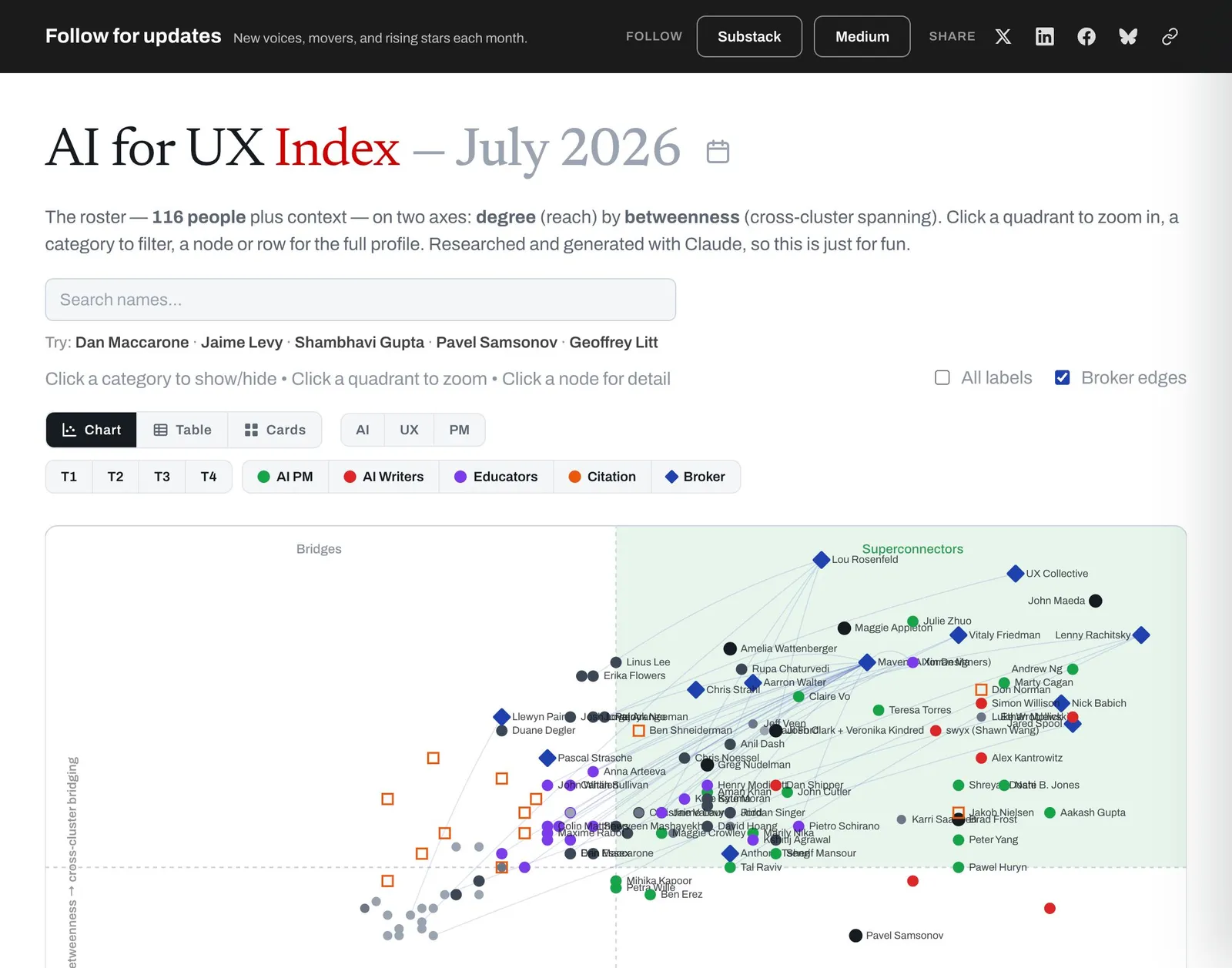Share via the LinkedIn icon
Image resolution: width=1232 pixels, height=968 pixels.
point(1044,36)
